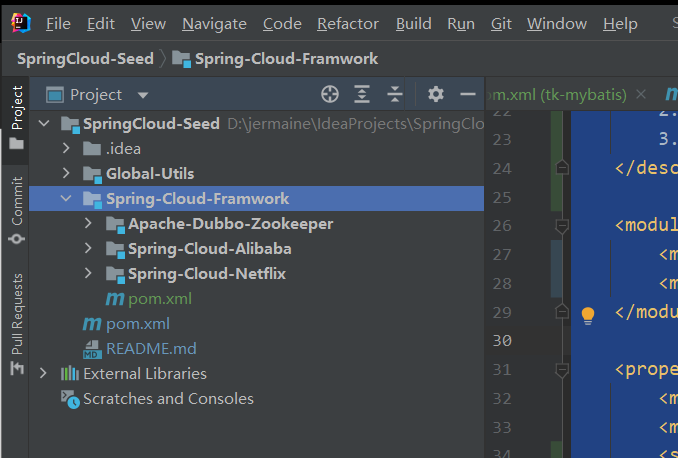This screenshot has width=678, height=458.
Task: Click the yellow lightbulb intention icon
Action: [x=588, y=315]
